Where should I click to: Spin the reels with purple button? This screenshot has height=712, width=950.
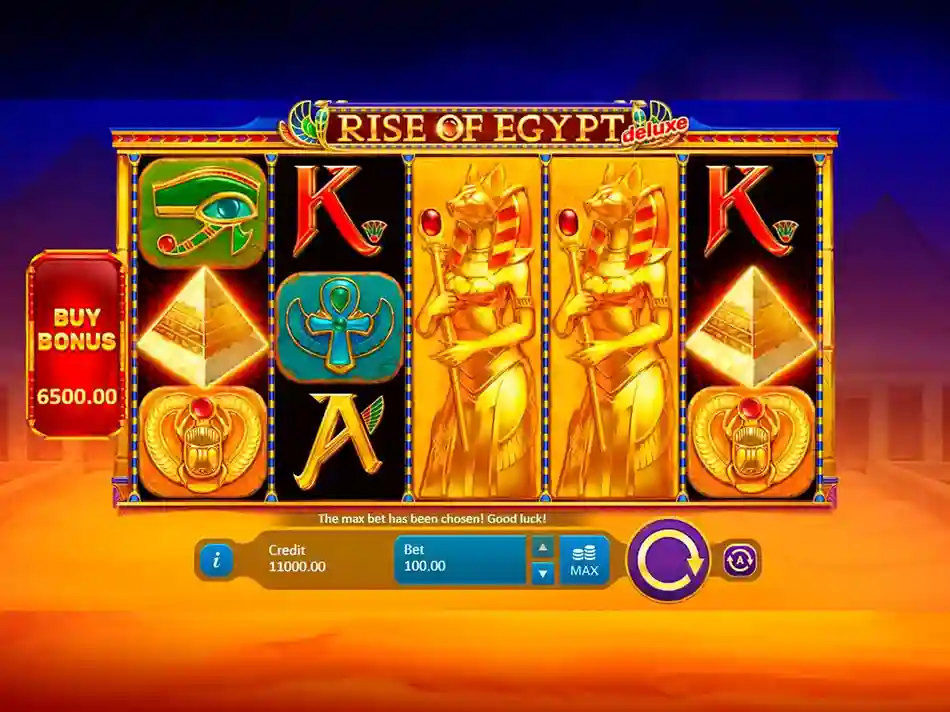tap(669, 559)
